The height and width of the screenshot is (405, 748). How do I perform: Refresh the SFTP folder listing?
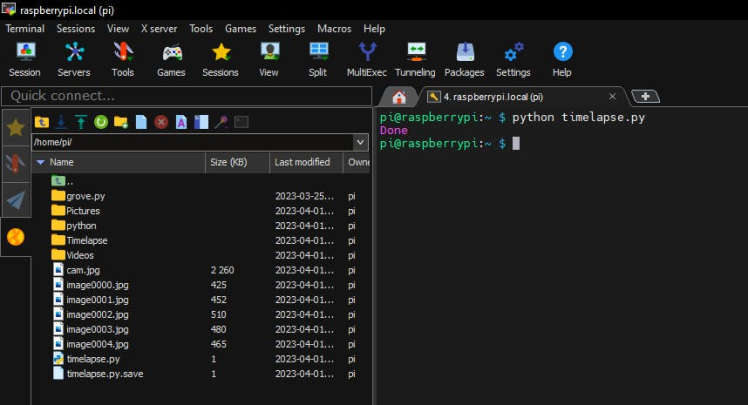[101, 122]
